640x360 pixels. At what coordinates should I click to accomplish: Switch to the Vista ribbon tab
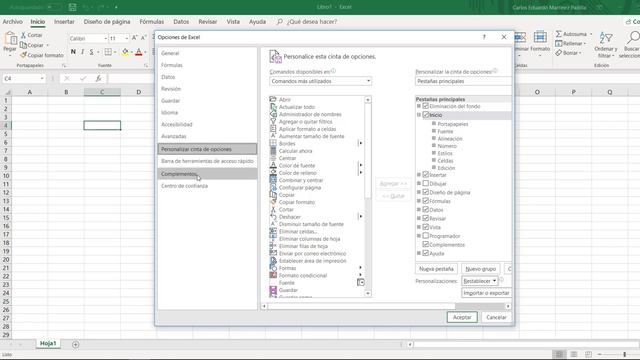click(x=233, y=22)
